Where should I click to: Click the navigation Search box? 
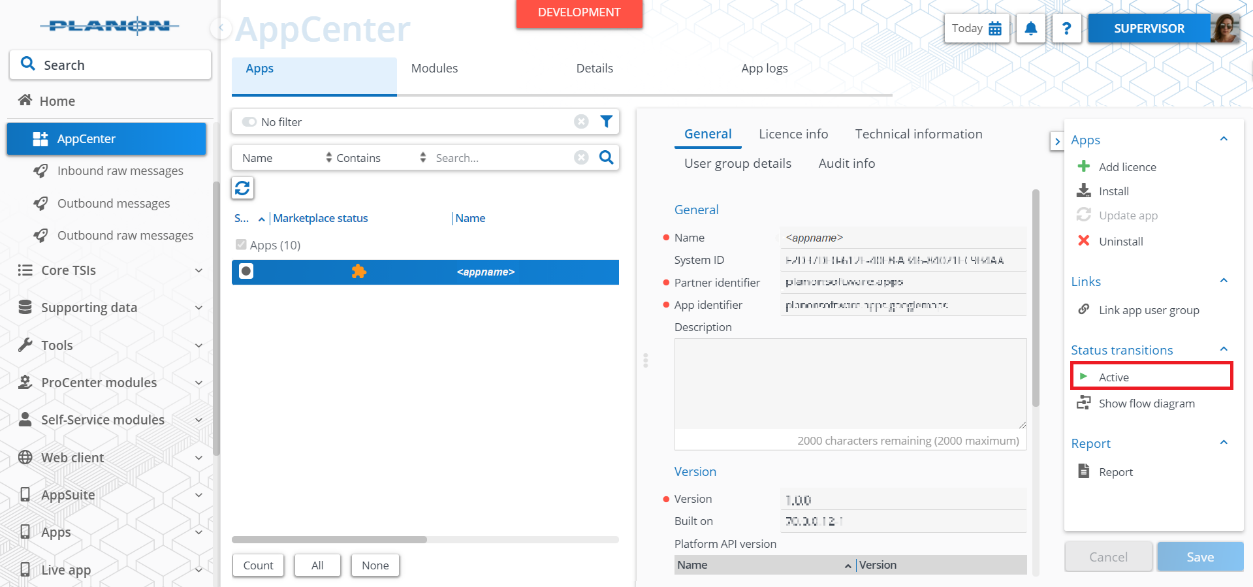(x=110, y=65)
